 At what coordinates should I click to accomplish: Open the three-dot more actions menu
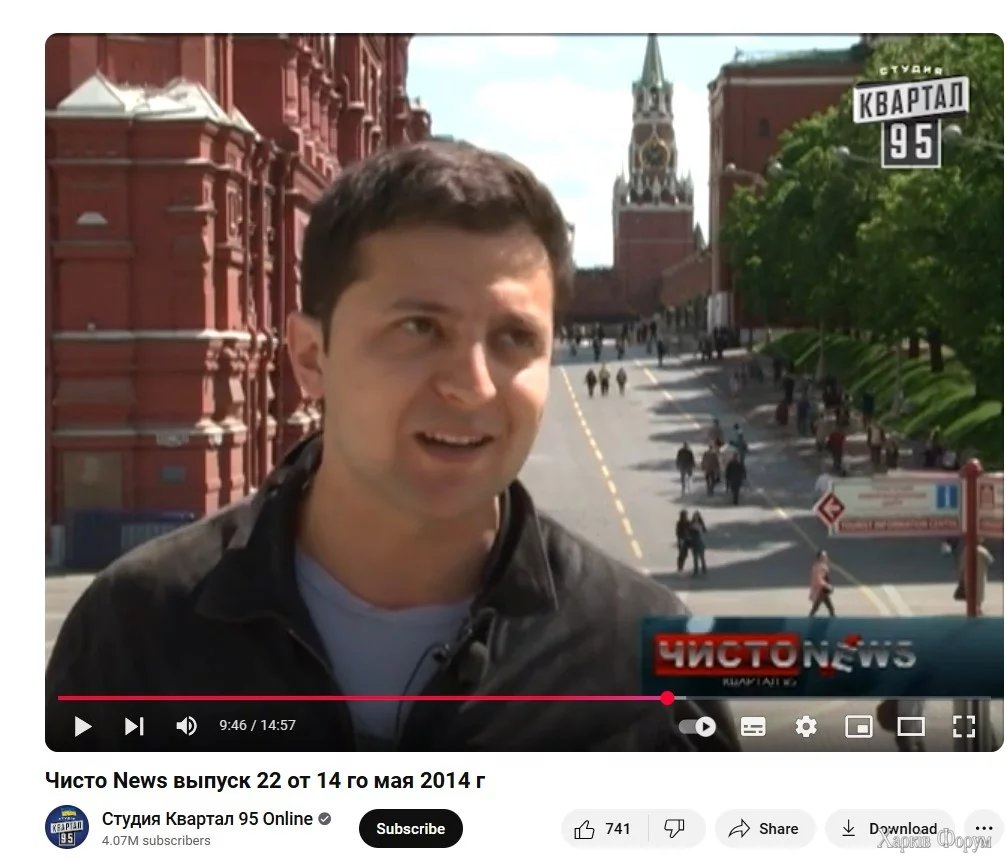point(983,829)
